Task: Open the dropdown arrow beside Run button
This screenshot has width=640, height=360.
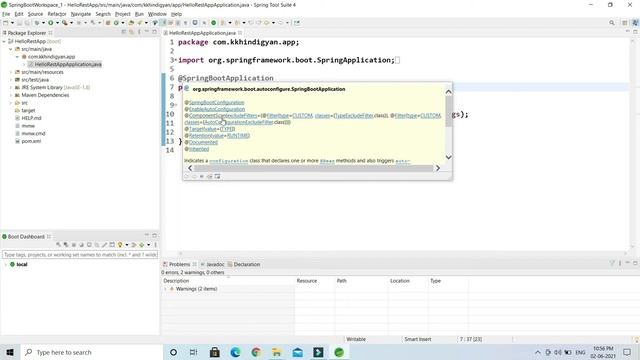Action: point(57,23)
